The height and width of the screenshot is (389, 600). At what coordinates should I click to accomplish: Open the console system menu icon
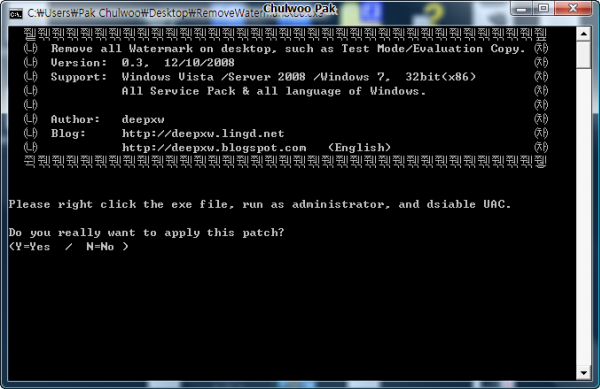point(16,14)
